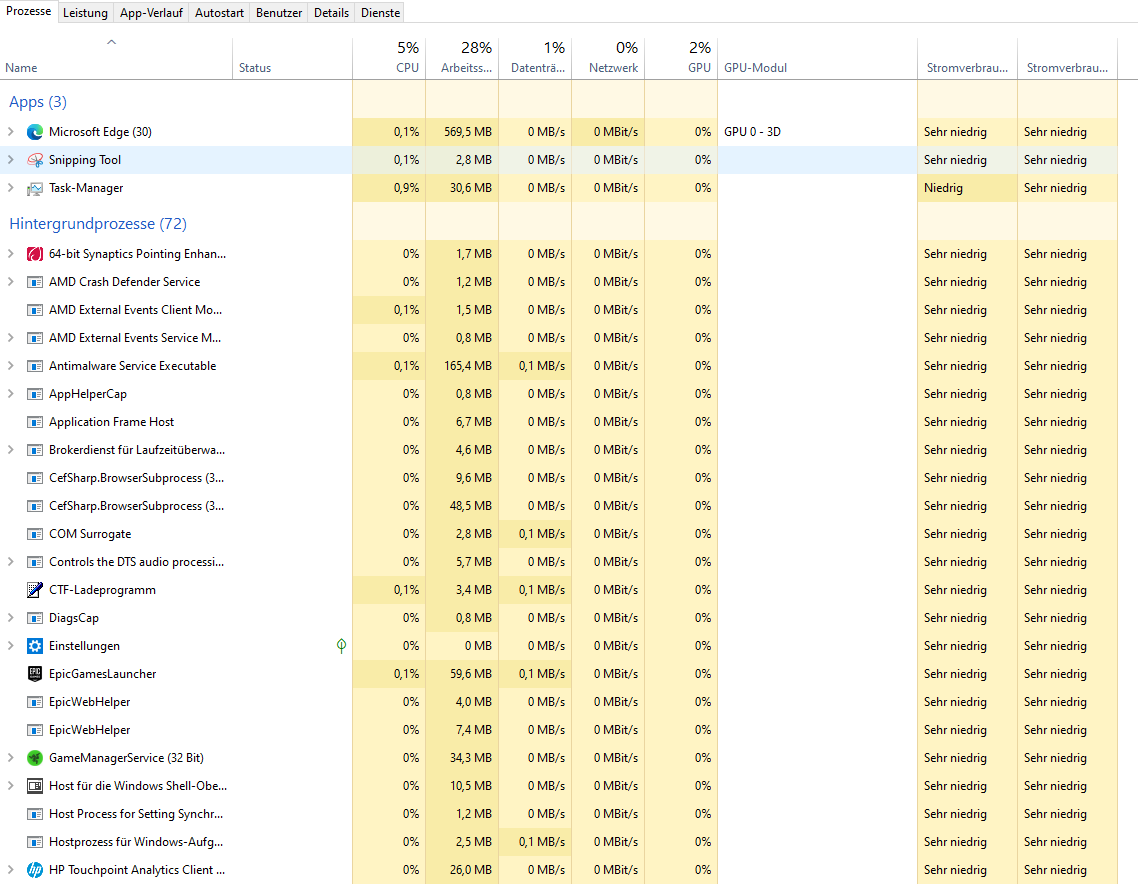Click the AppHelperCap process icon
The width and height of the screenshot is (1138, 884).
35,394
